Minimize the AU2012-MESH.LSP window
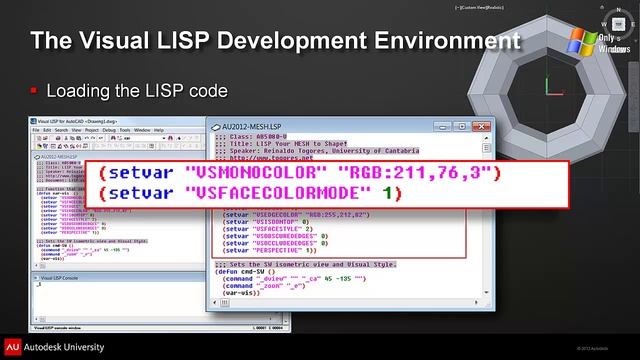Image resolution: width=640 pixels, height=360 pixels. (x=442, y=127)
